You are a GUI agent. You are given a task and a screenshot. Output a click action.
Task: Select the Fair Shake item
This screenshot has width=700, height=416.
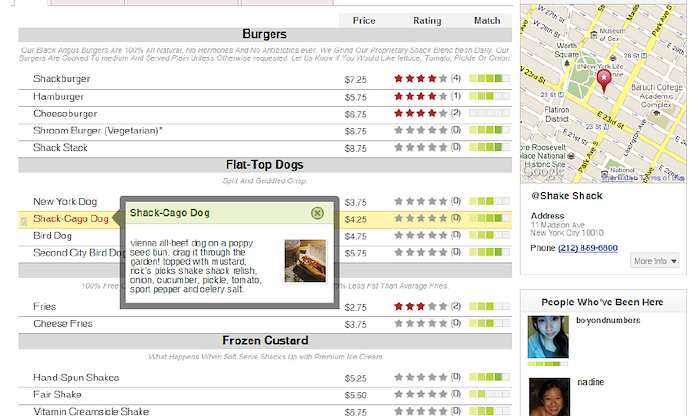coord(58,395)
